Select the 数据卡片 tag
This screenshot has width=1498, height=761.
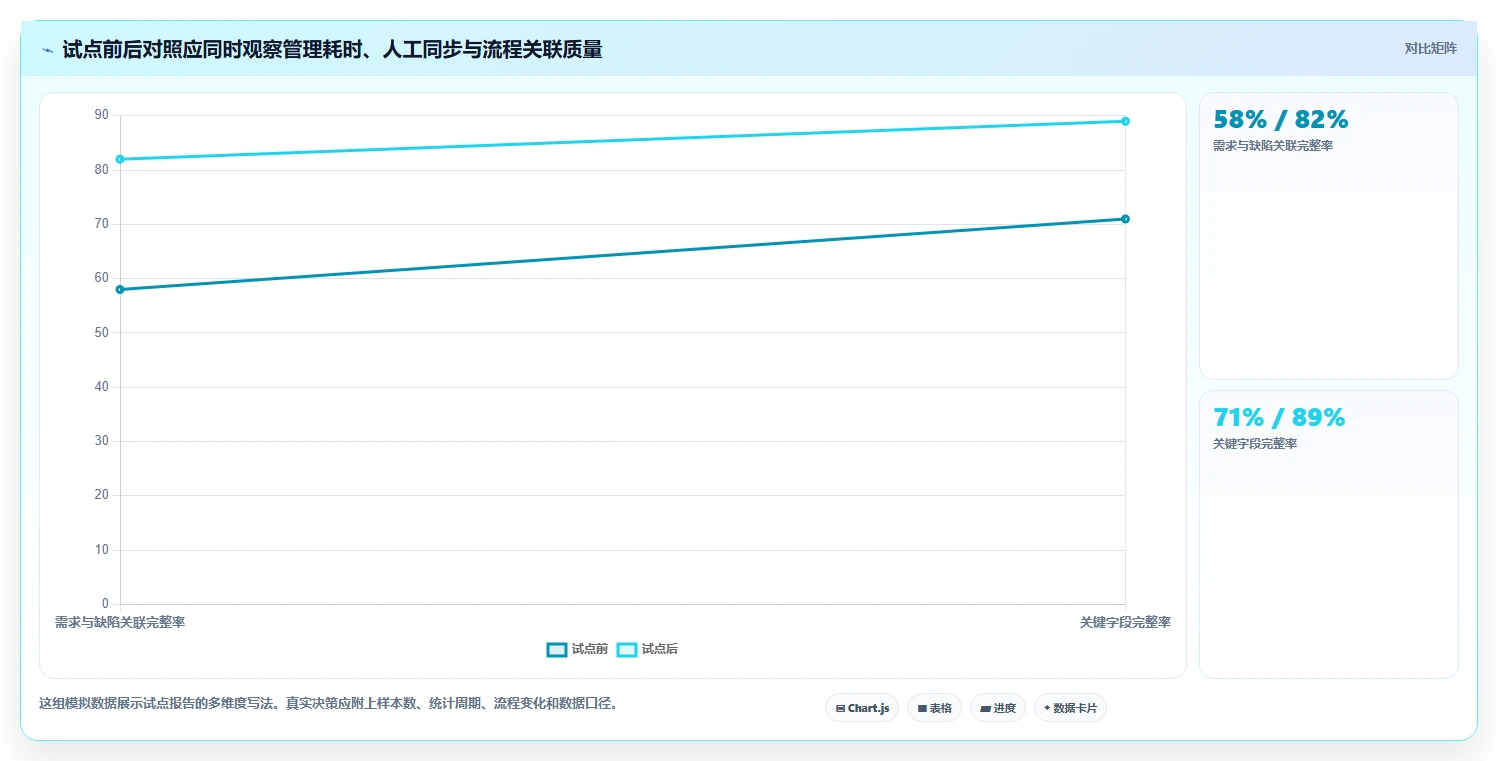click(x=1070, y=708)
